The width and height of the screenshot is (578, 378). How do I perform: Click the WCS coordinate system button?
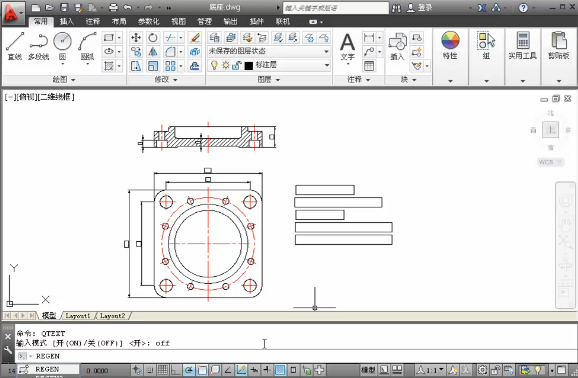pos(550,162)
